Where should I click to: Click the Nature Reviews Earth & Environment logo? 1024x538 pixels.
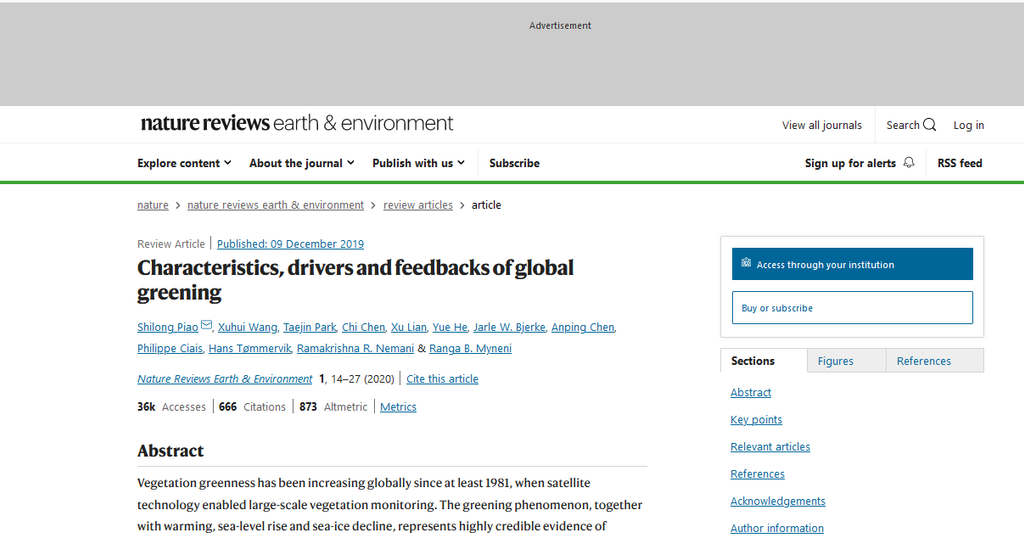297,123
